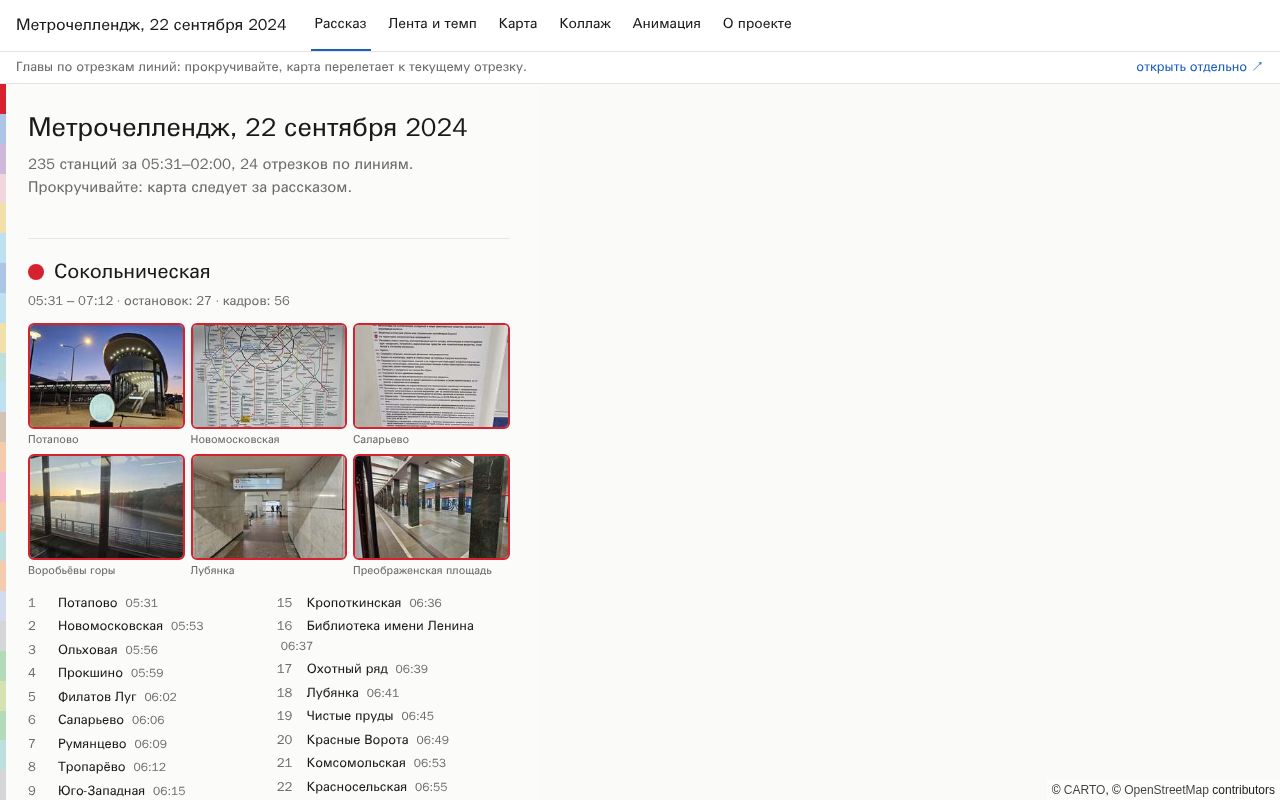Select red segment at top of line strip

click(x=3, y=99)
